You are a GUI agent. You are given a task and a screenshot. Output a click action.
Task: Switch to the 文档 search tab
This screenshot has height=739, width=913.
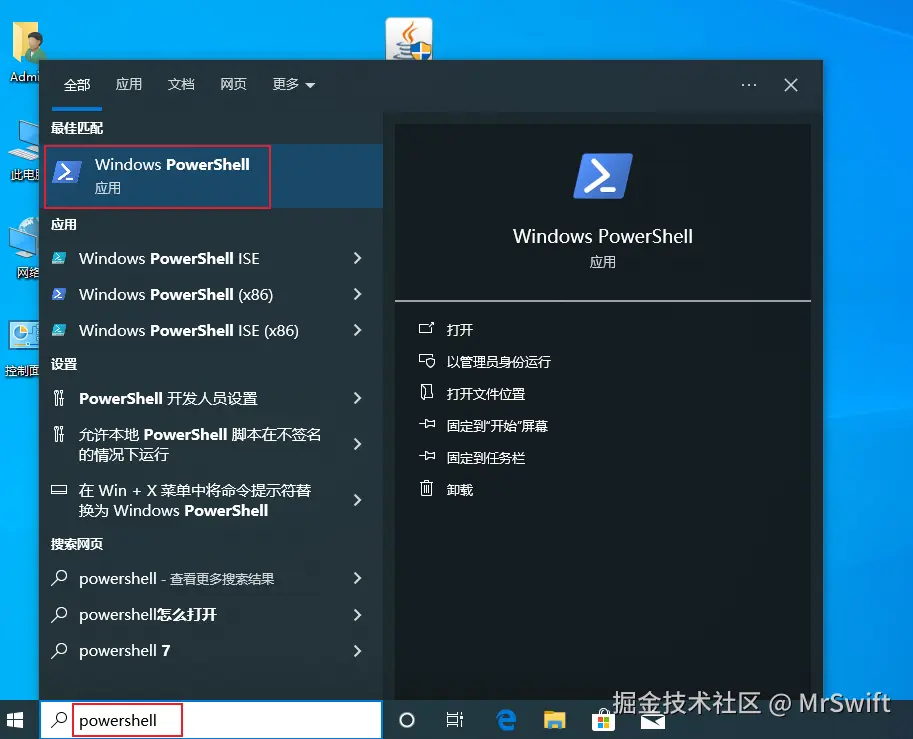tap(181, 84)
